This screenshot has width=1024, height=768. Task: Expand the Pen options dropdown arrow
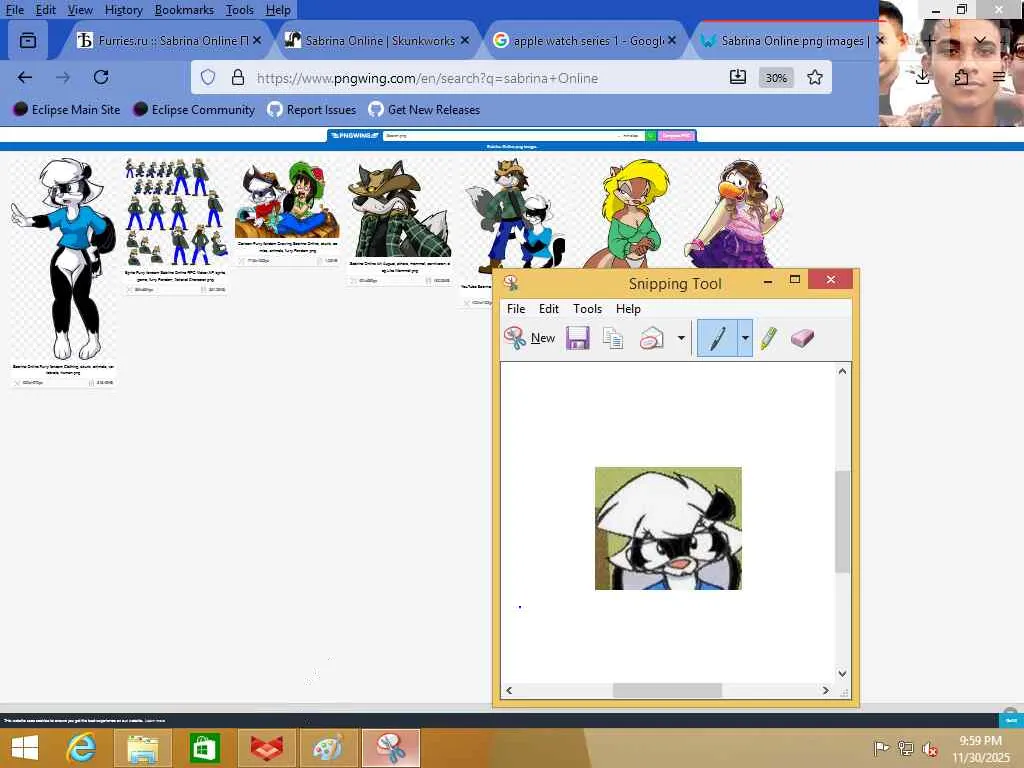(745, 338)
